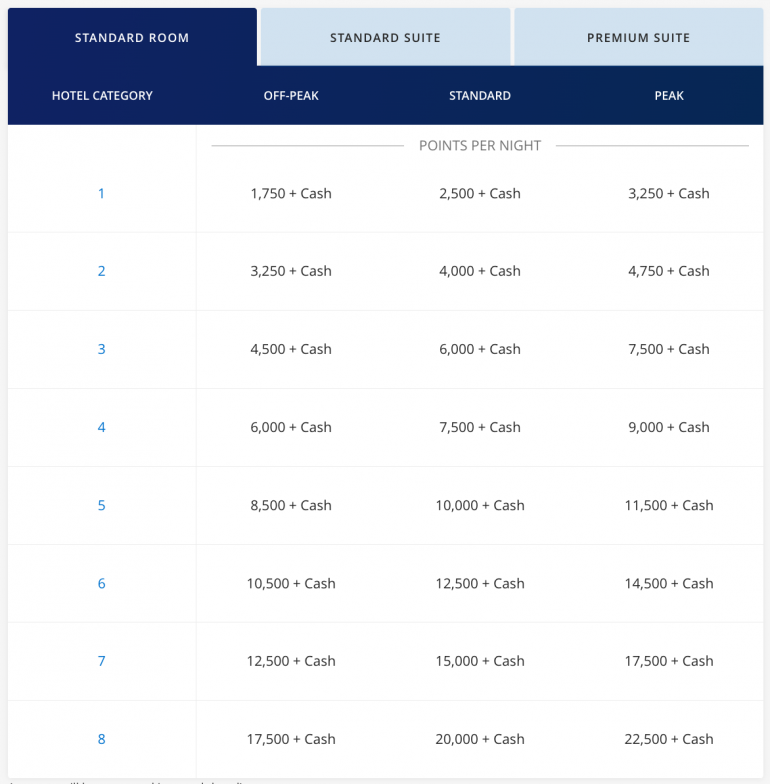Click the 6,000 + Cash standard rate
The width and height of the screenshot is (770, 784).
tap(480, 349)
